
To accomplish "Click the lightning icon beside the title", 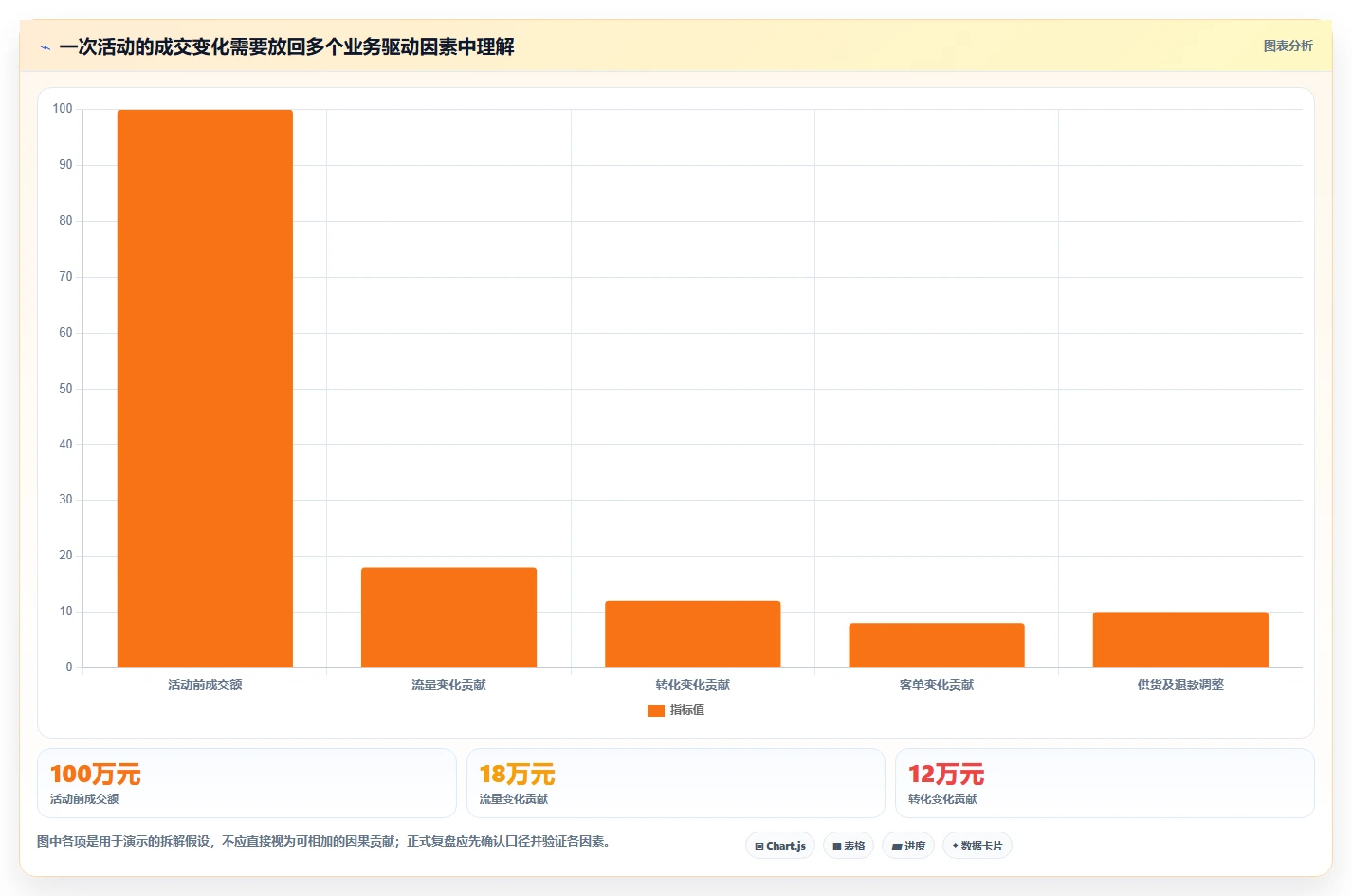I will 45,47.
